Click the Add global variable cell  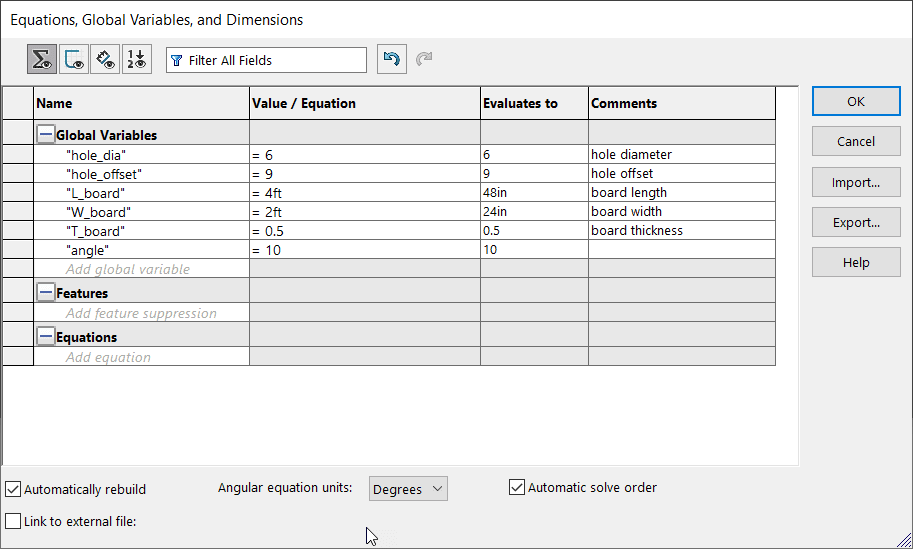click(141, 269)
